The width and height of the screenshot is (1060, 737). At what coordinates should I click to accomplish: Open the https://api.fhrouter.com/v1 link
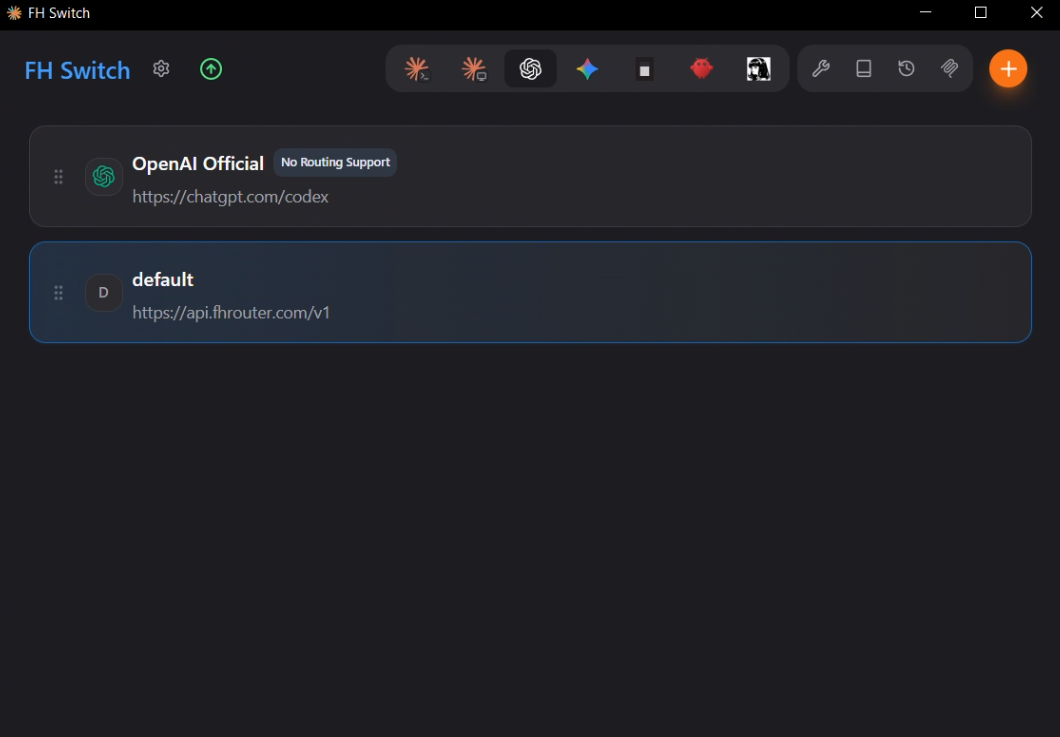(231, 312)
